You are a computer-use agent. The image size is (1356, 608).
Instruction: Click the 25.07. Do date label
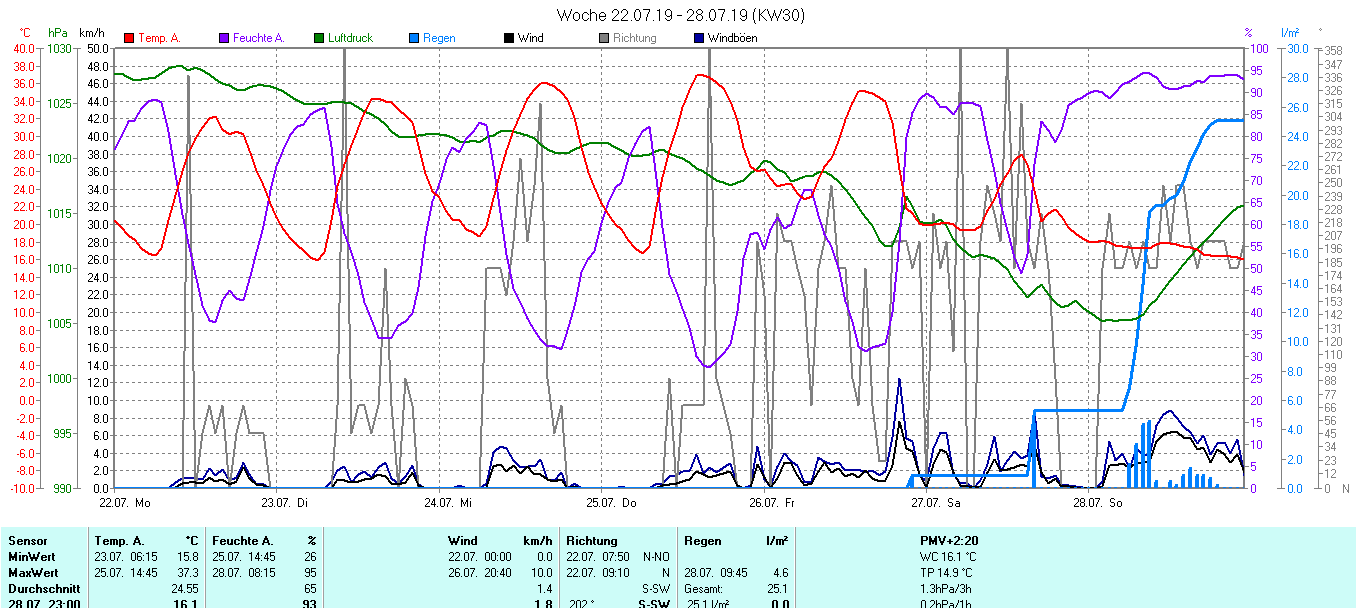611,502
